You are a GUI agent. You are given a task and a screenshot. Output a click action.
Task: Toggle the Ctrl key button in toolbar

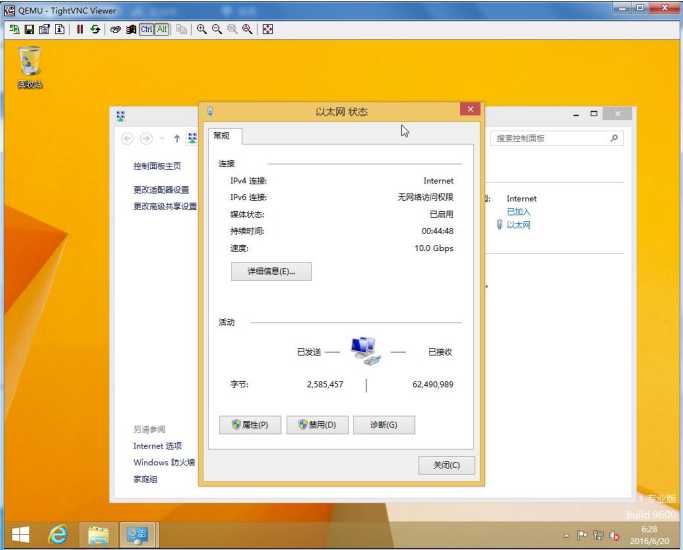point(146,29)
